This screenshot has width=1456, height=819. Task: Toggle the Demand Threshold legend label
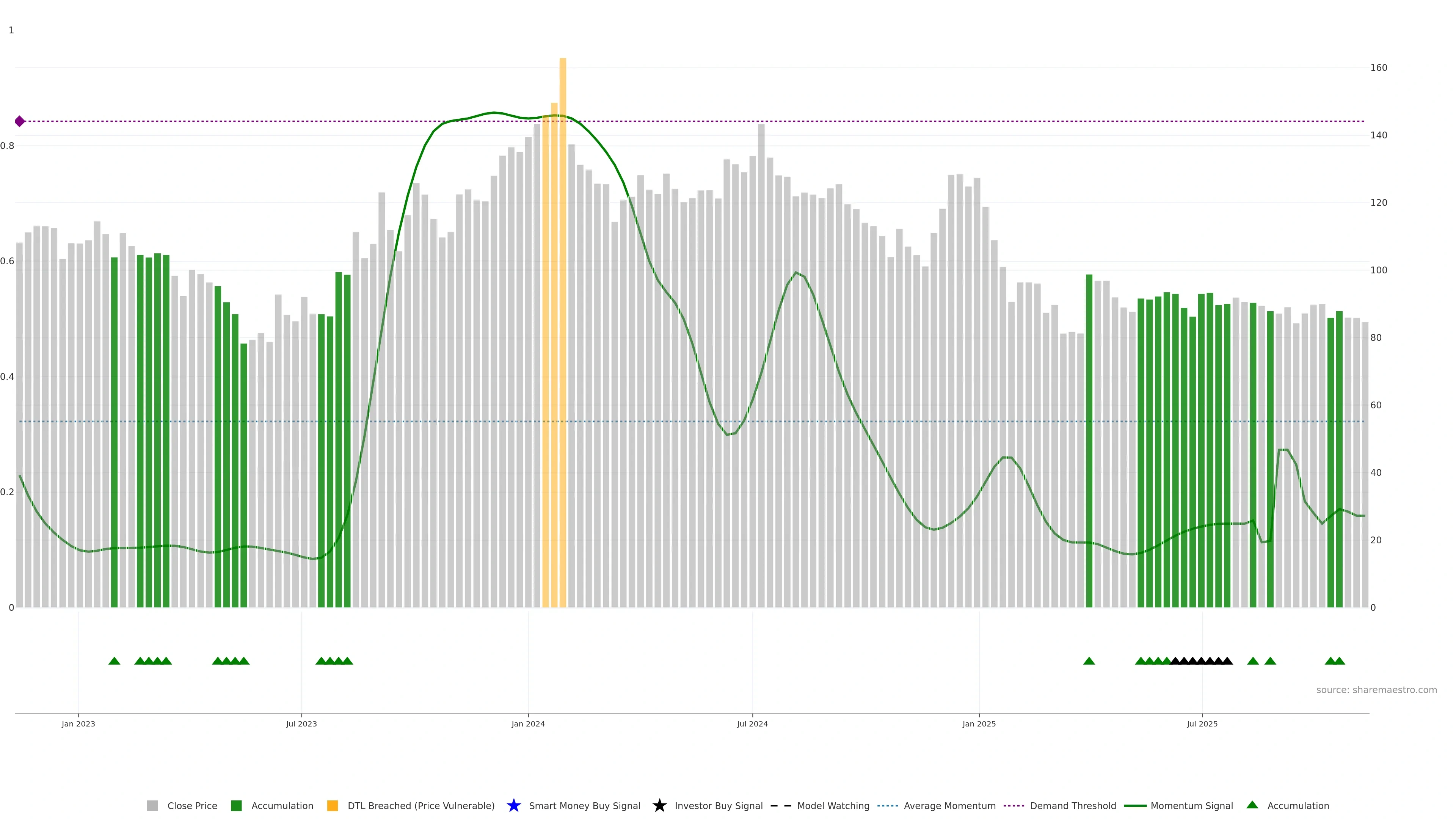click(1073, 805)
